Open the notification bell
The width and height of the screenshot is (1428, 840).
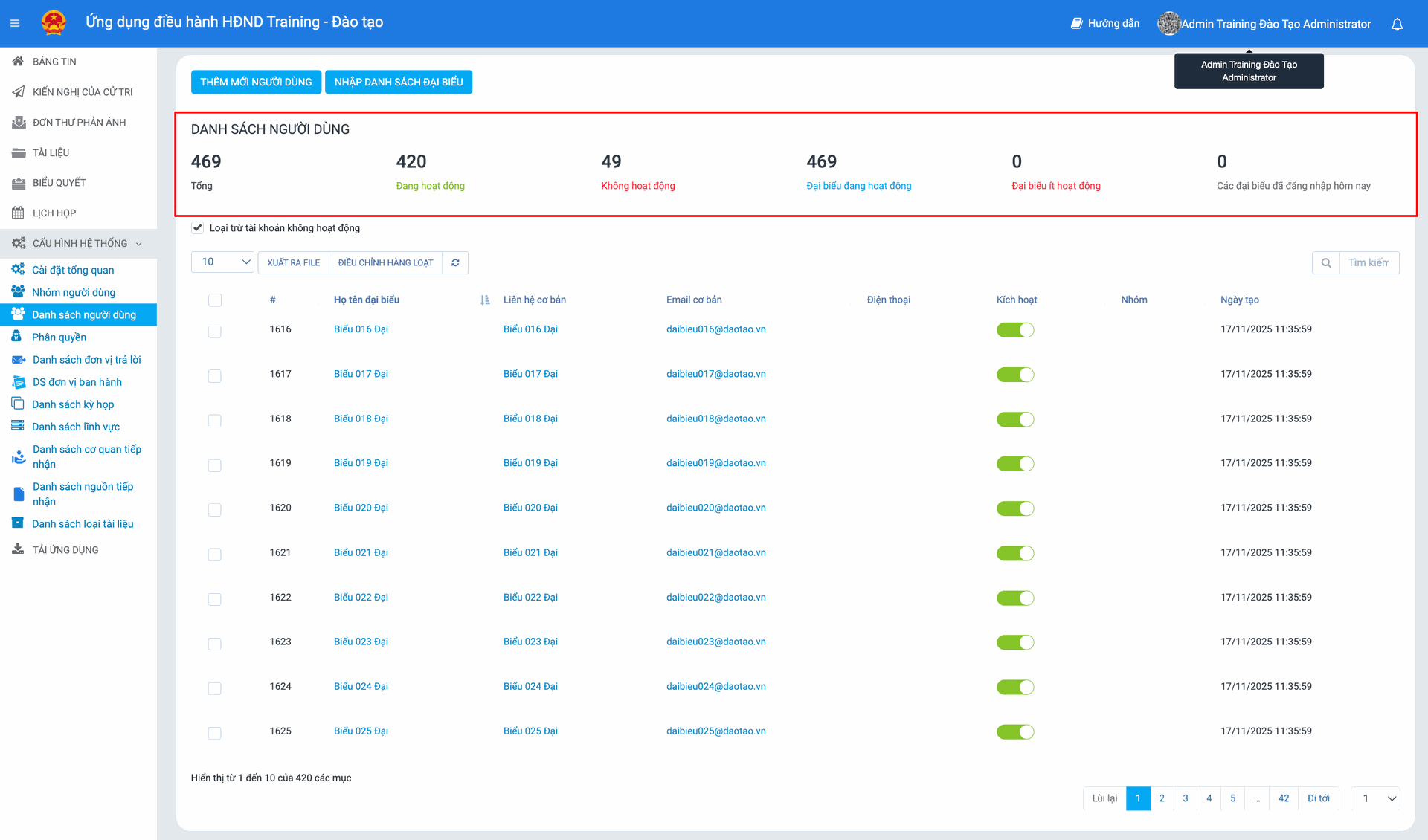[x=1397, y=24]
